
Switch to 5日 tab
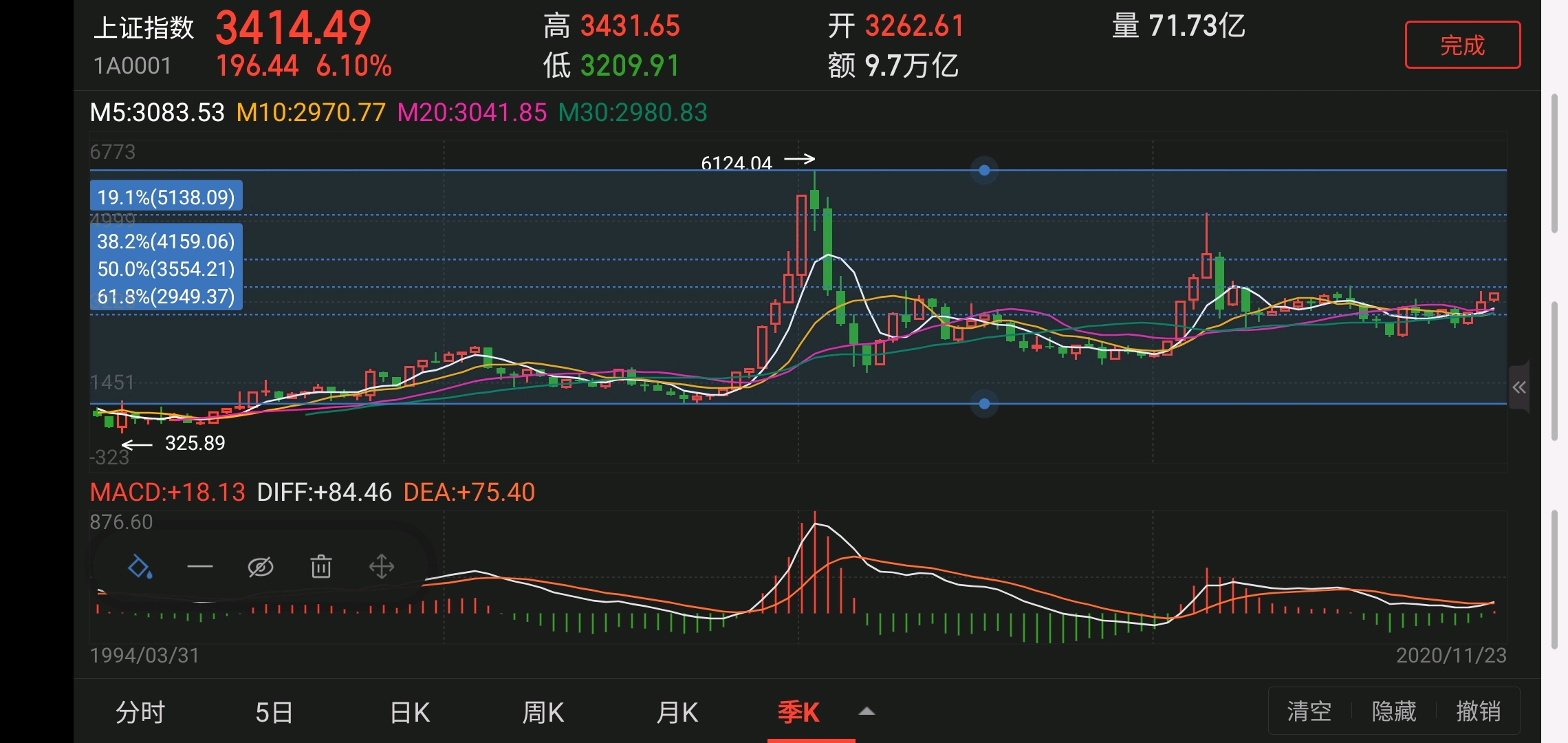tap(274, 712)
